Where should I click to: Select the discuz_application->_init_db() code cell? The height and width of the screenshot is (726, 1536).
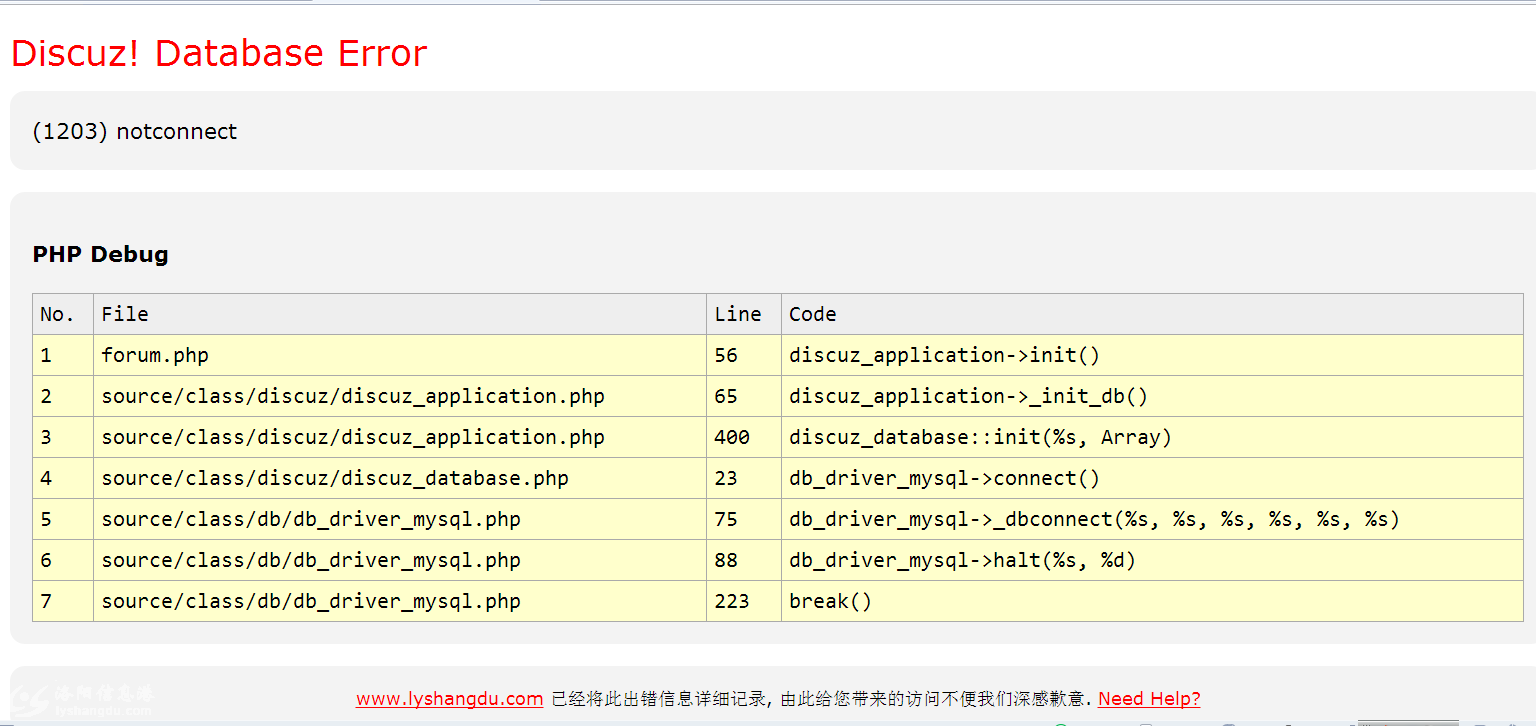click(x=1152, y=396)
